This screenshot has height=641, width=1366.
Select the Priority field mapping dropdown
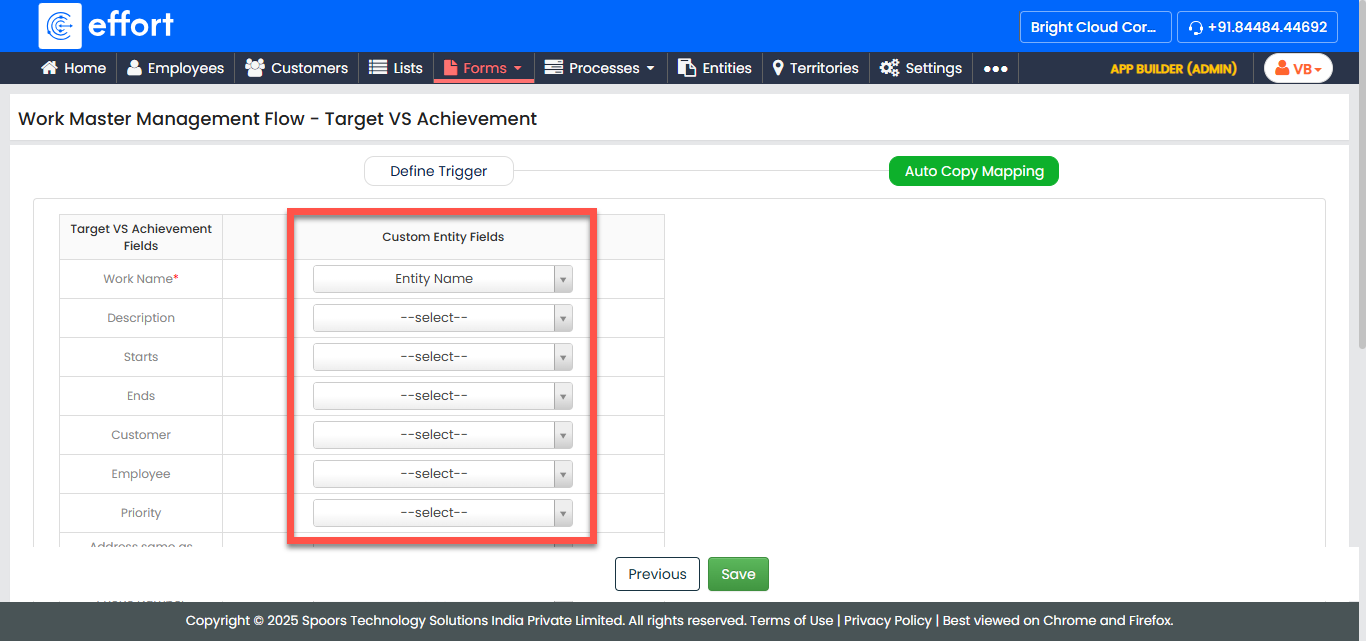pyautogui.click(x=442, y=513)
